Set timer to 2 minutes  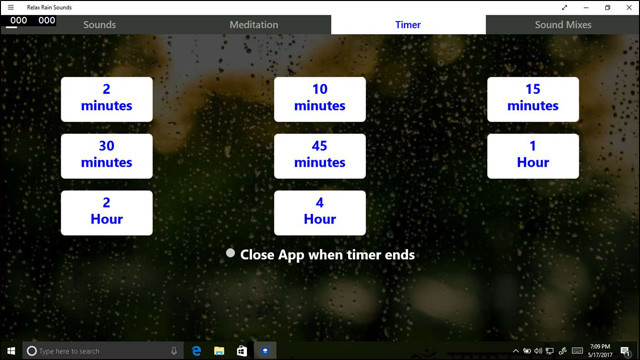tap(107, 99)
